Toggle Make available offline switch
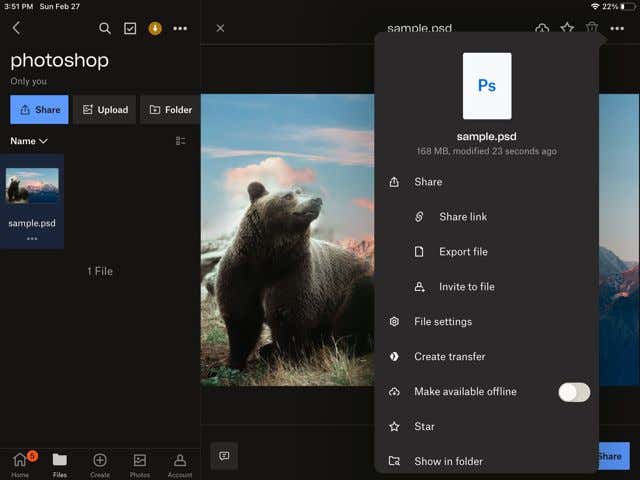This screenshot has width=640, height=480. (574, 392)
